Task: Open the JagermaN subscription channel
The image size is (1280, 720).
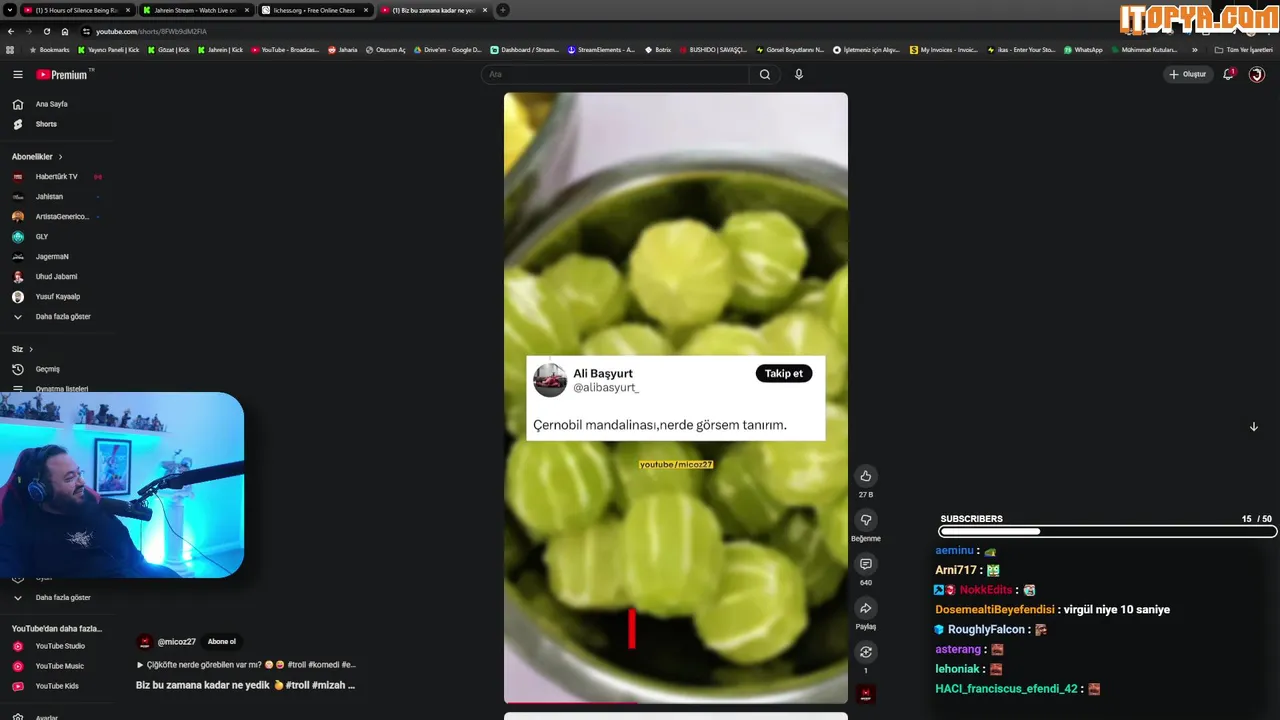Action: (52, 257)
